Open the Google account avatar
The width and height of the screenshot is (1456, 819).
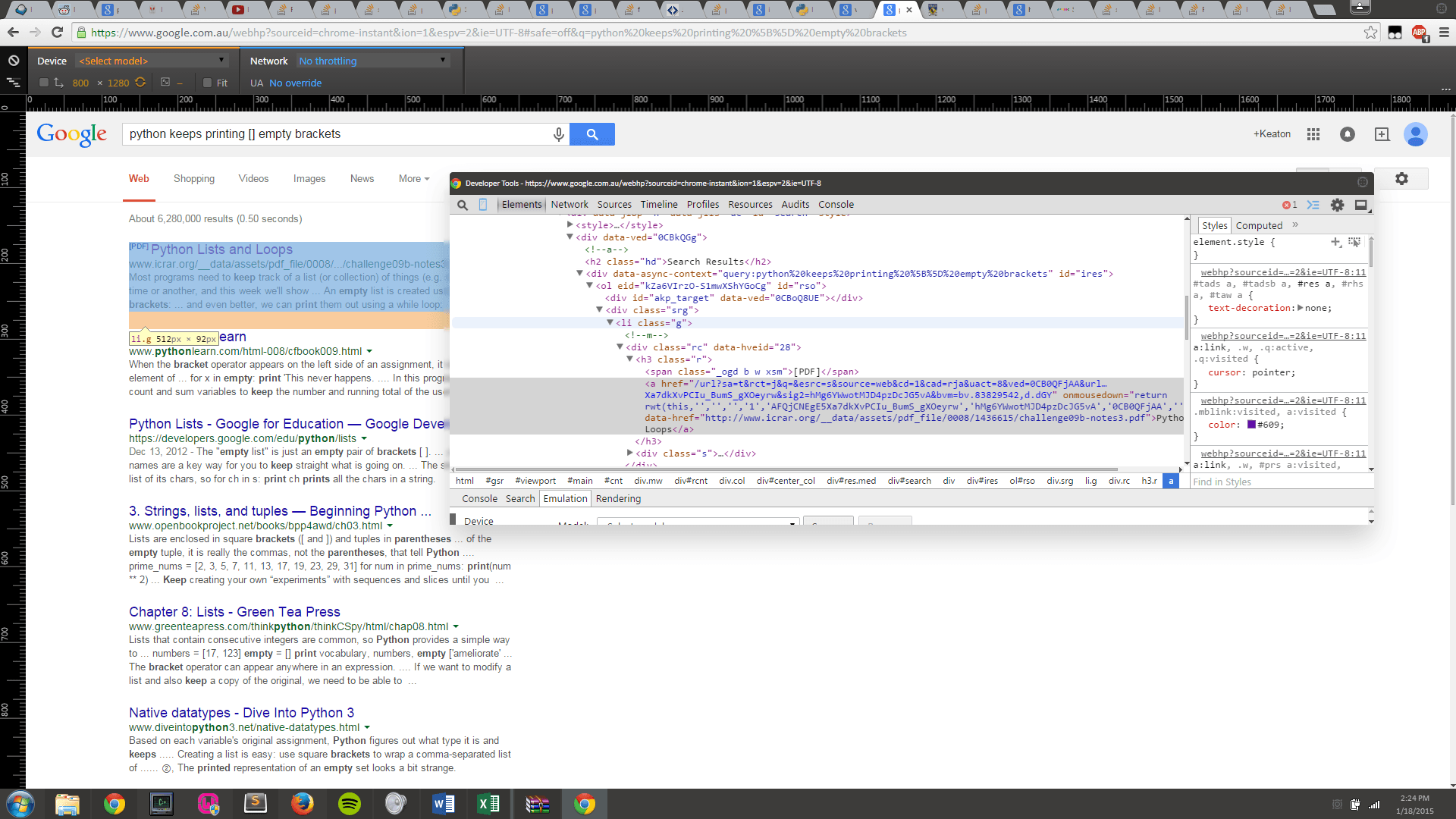(1415, 134)
